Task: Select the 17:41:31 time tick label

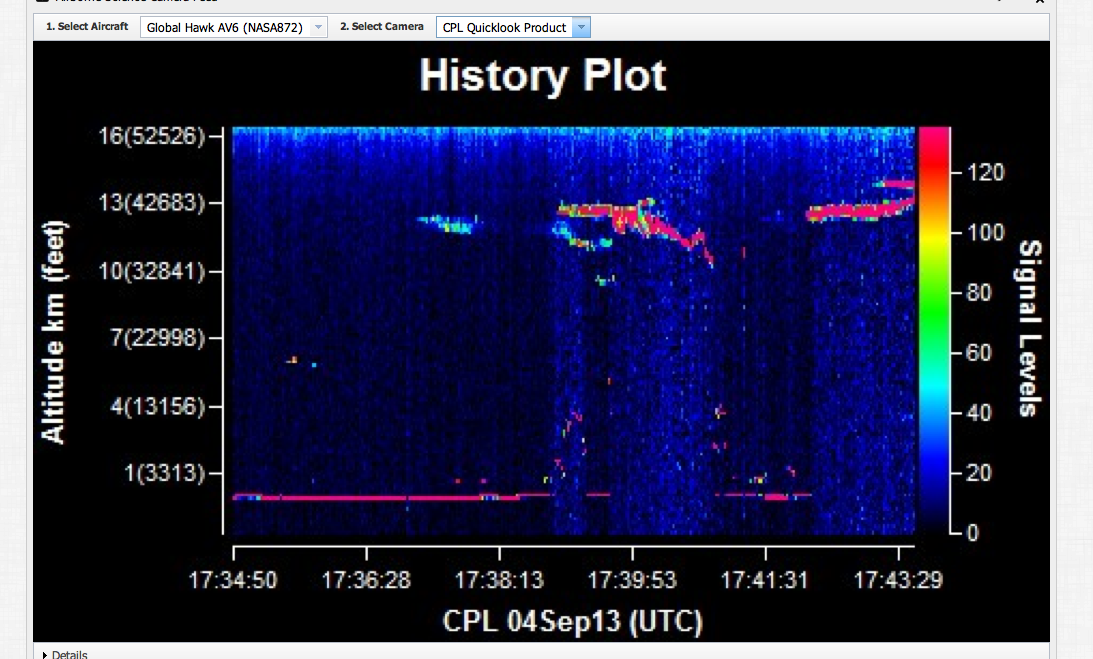Action: [765, 580]
